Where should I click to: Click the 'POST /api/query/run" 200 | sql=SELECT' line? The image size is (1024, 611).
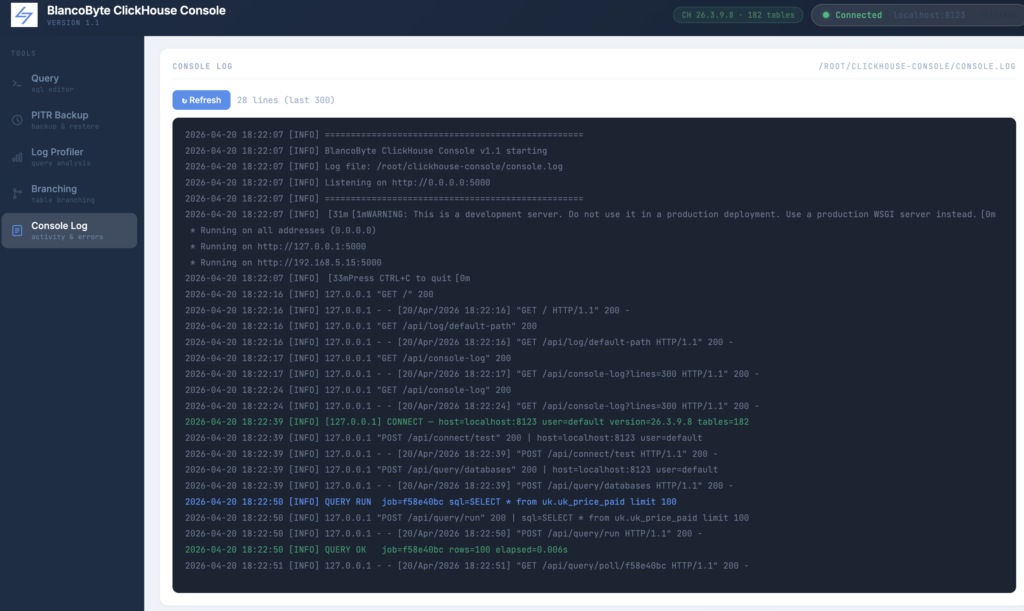pyautogui.click(x=467, y=518)
